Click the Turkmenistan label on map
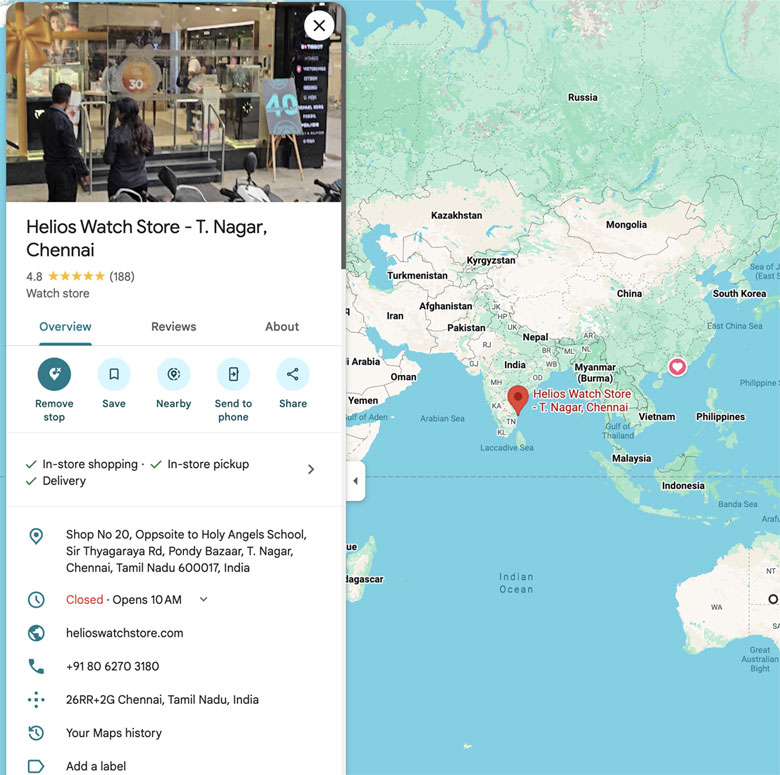 coord(417,276)
